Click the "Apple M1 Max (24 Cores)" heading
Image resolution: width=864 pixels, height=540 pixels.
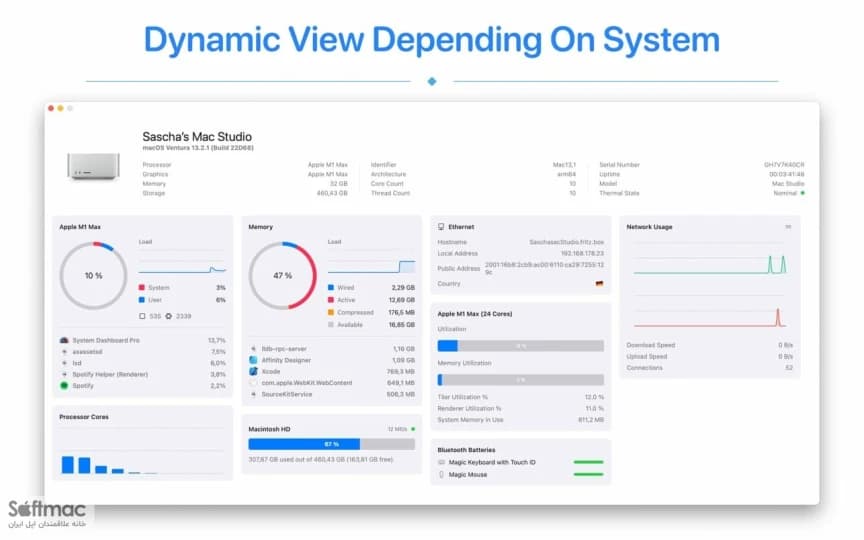475,314
